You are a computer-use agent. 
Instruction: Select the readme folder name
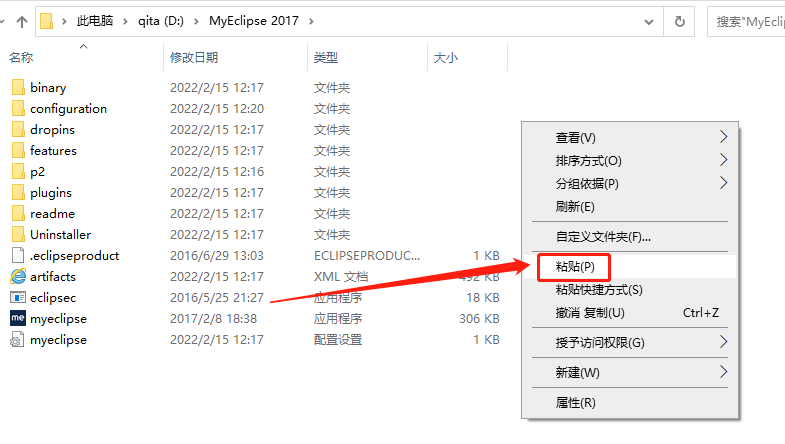click(53, 214)
